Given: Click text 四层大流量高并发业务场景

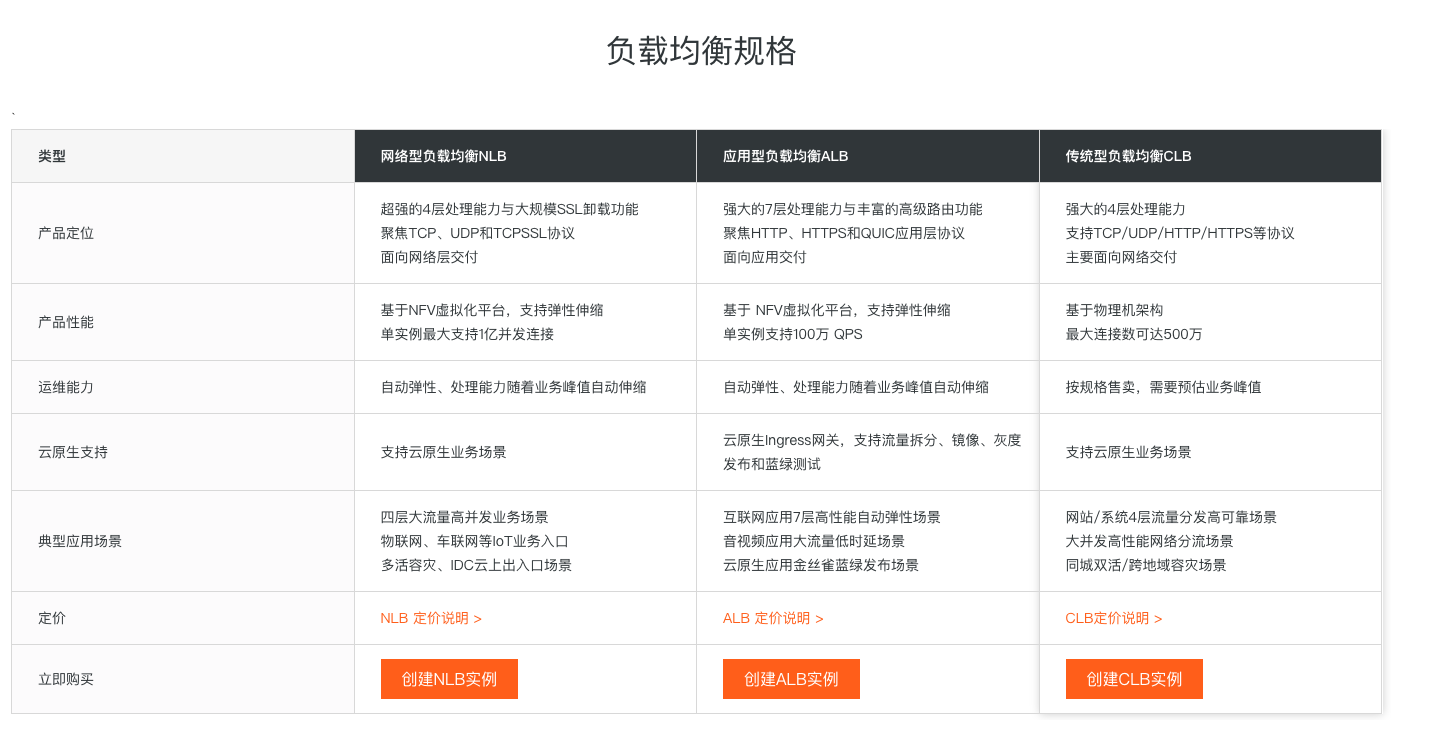Looking at the screenshot, I should (465, 517).
